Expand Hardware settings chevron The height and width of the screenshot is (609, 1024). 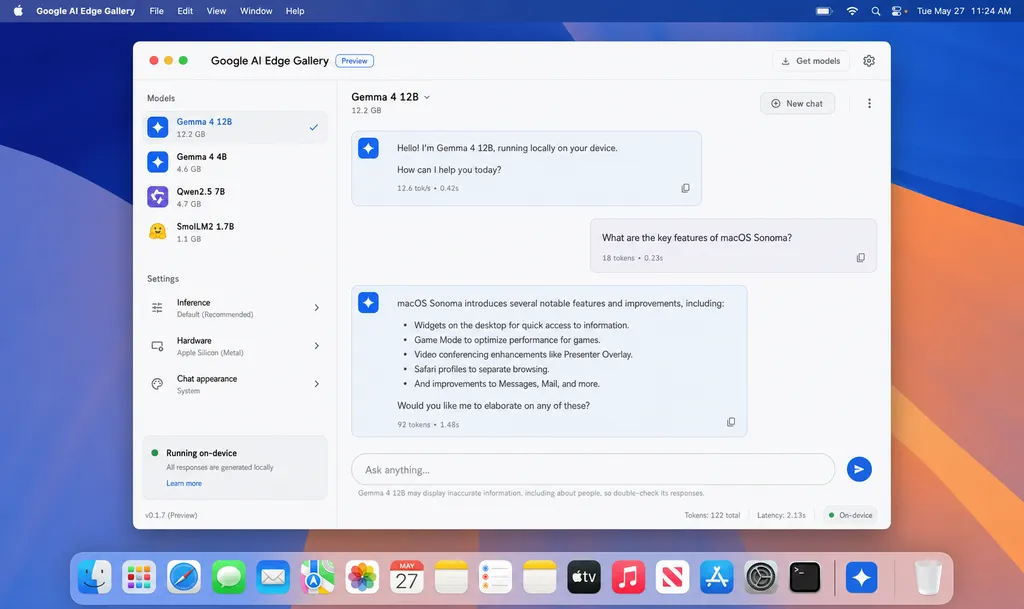(317, 345)
